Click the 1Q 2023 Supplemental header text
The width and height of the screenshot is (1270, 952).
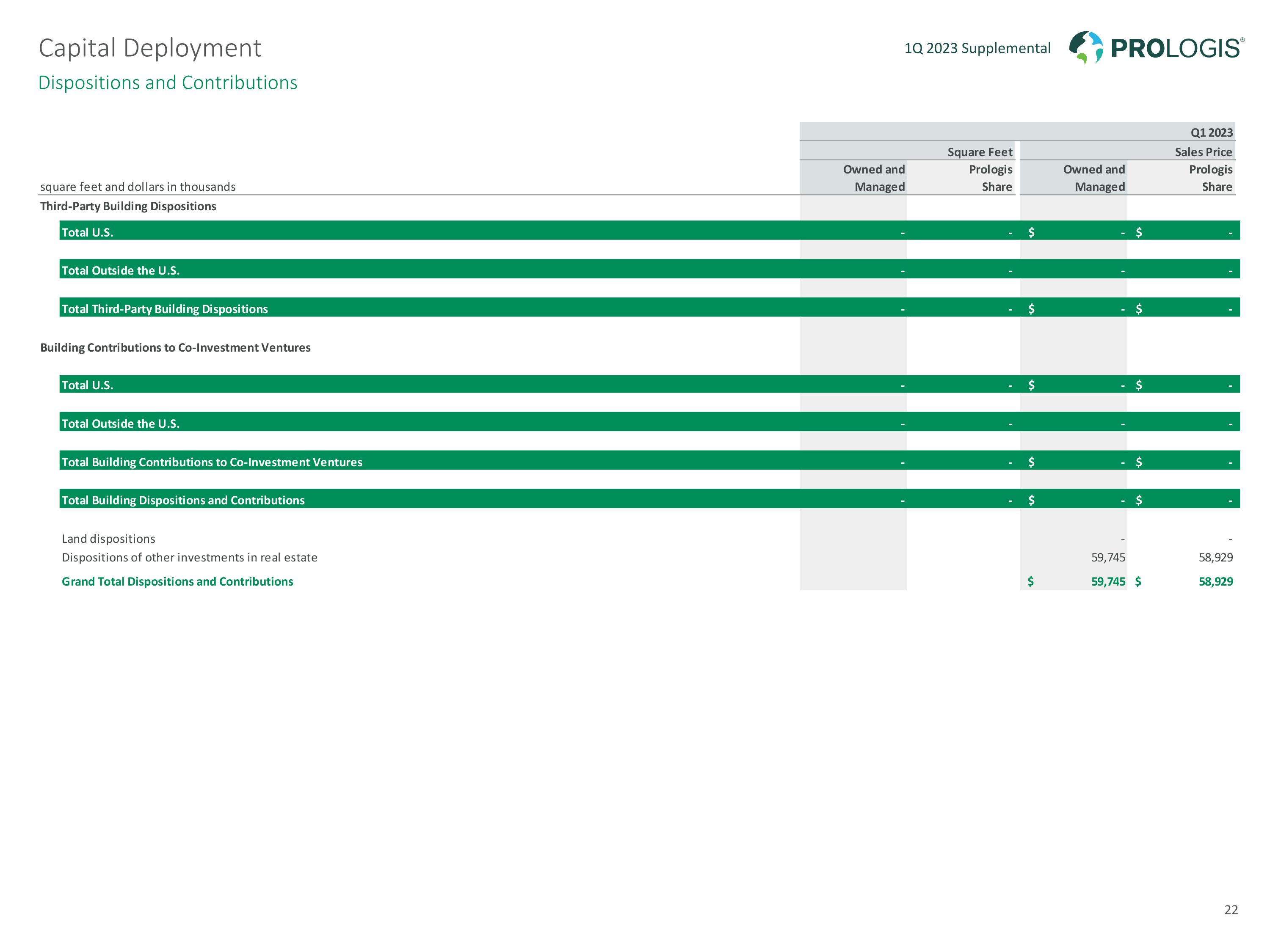point(977,48)
